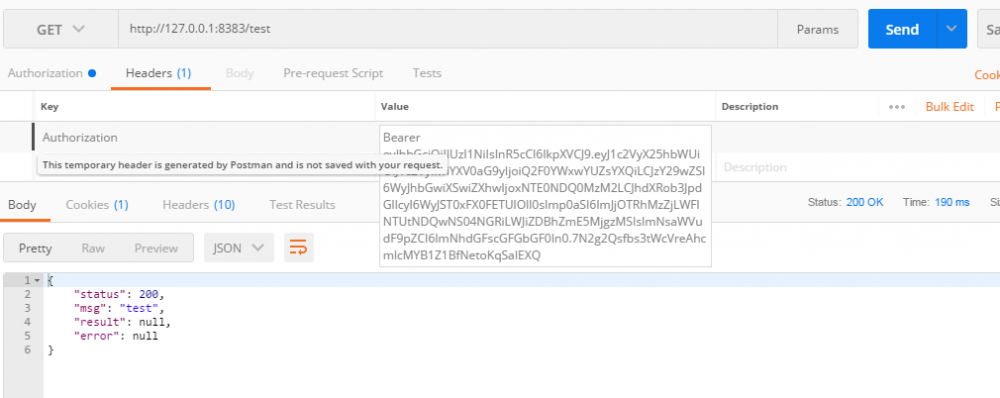Toggle the line wrap icon

point(298,247)
